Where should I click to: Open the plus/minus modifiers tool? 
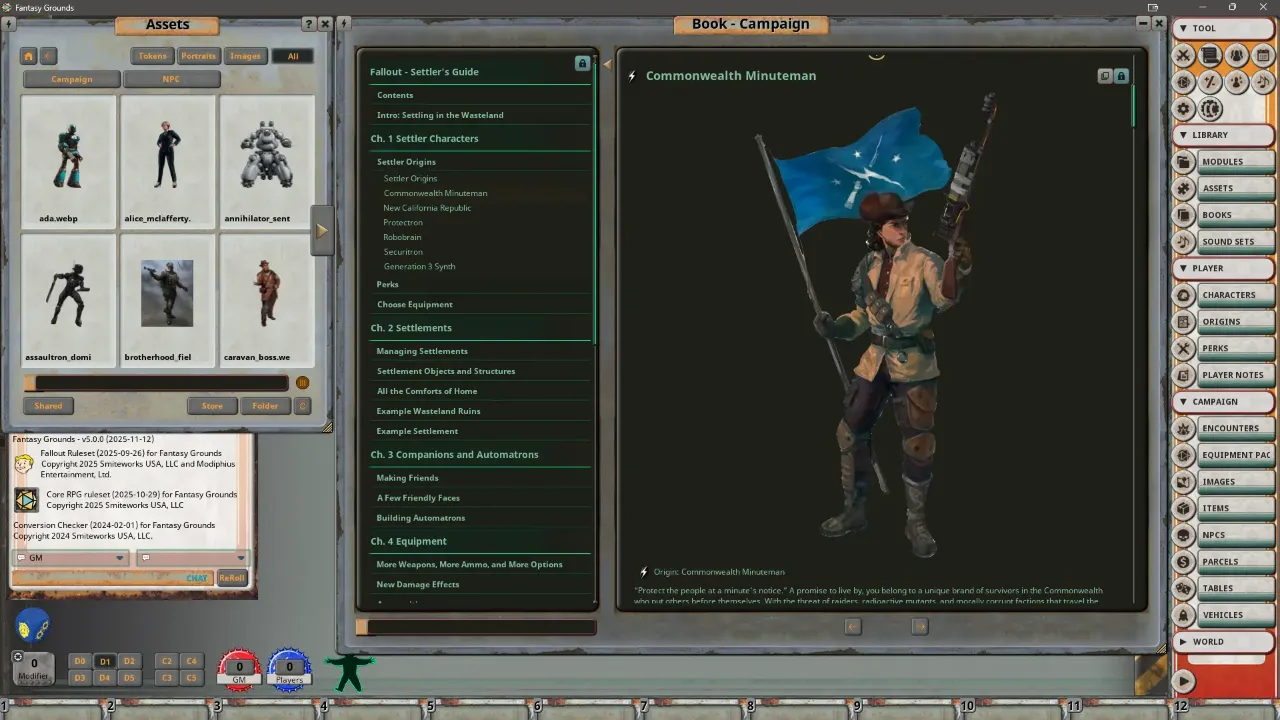coord(1210,82)
